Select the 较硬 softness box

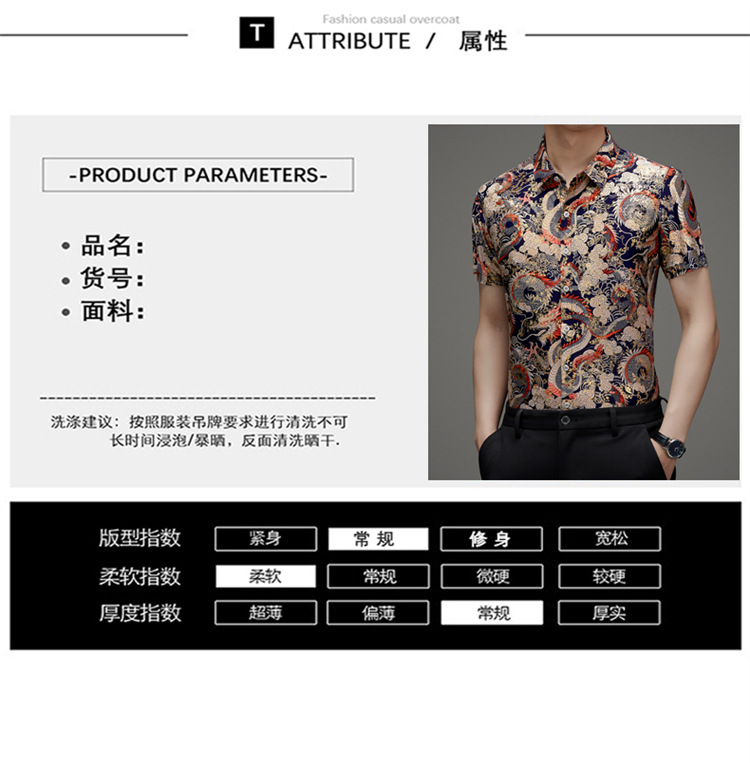point(609,576)
